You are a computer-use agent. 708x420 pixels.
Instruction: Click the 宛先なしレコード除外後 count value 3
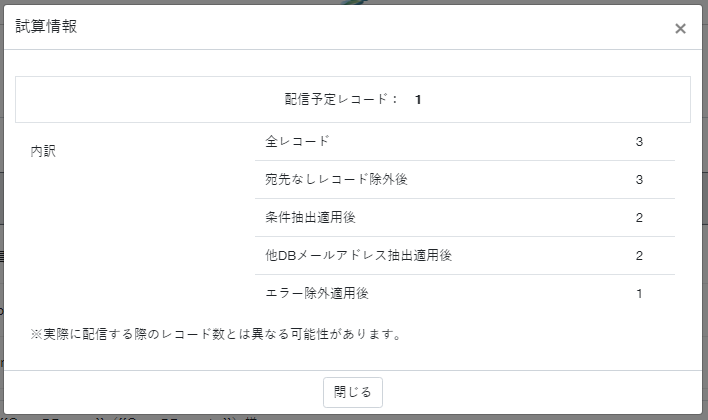coord(639,179)
